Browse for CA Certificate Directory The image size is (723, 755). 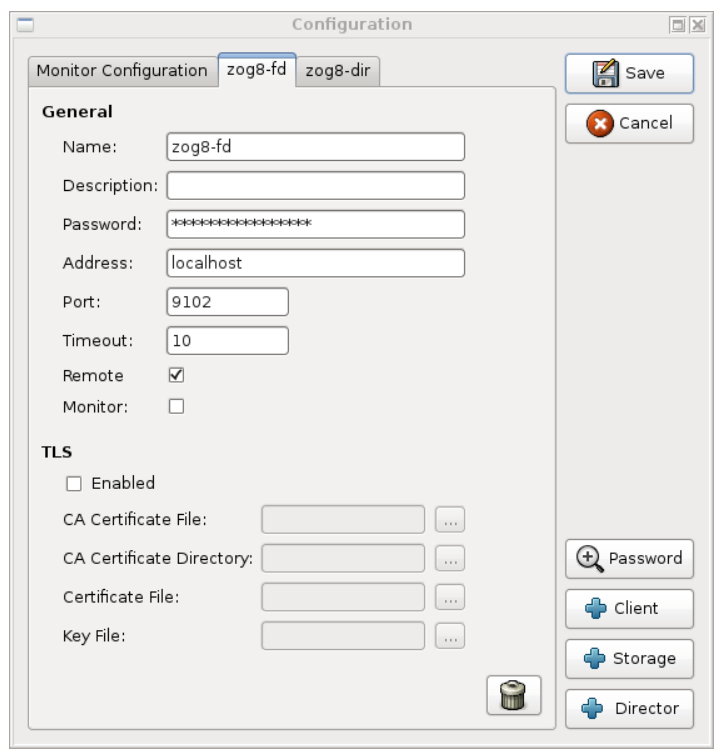(450, 558)
